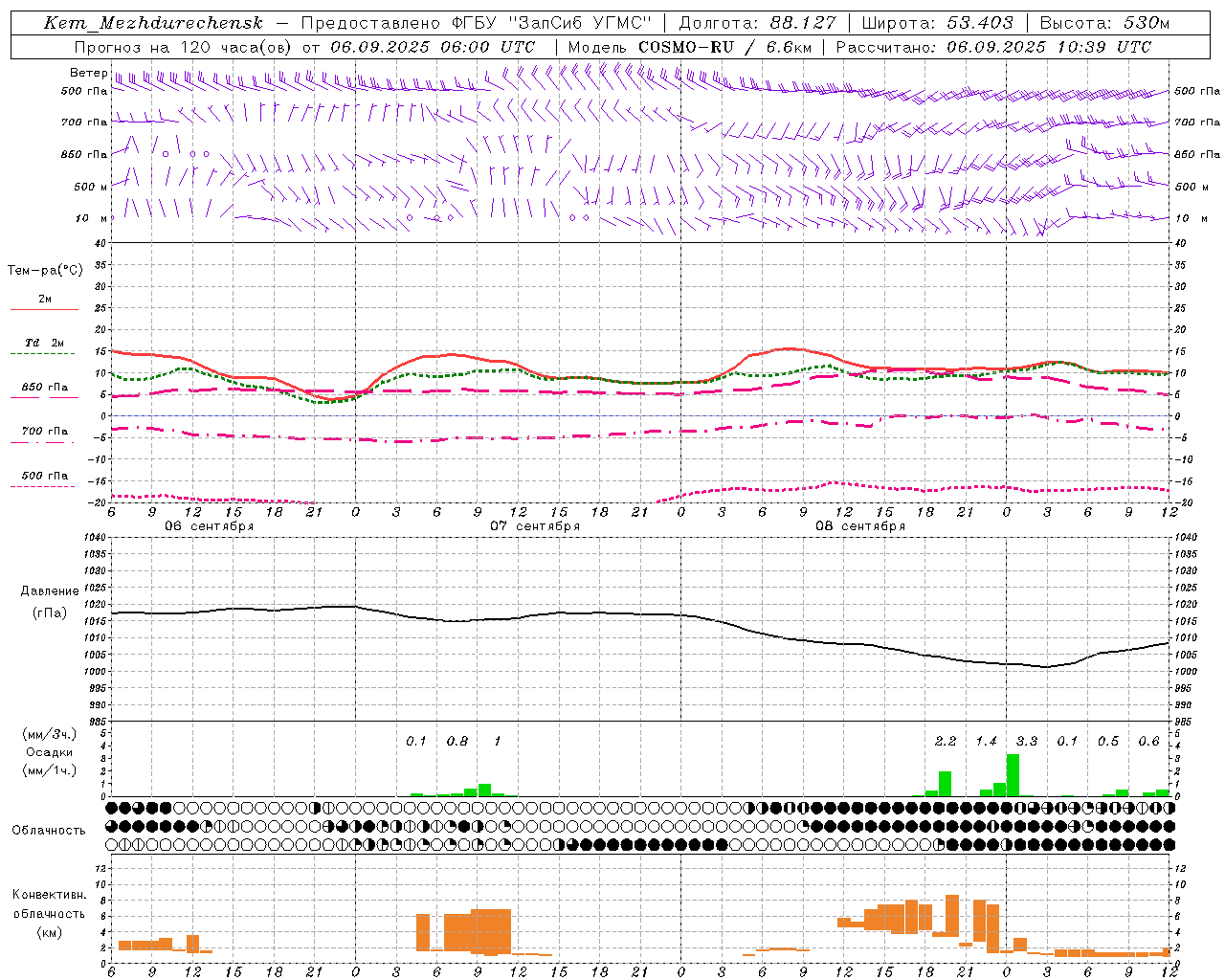The image size is (1225, 980).
Task: Click the 2.2 precipitation amount value
Action: click(946, 742)
